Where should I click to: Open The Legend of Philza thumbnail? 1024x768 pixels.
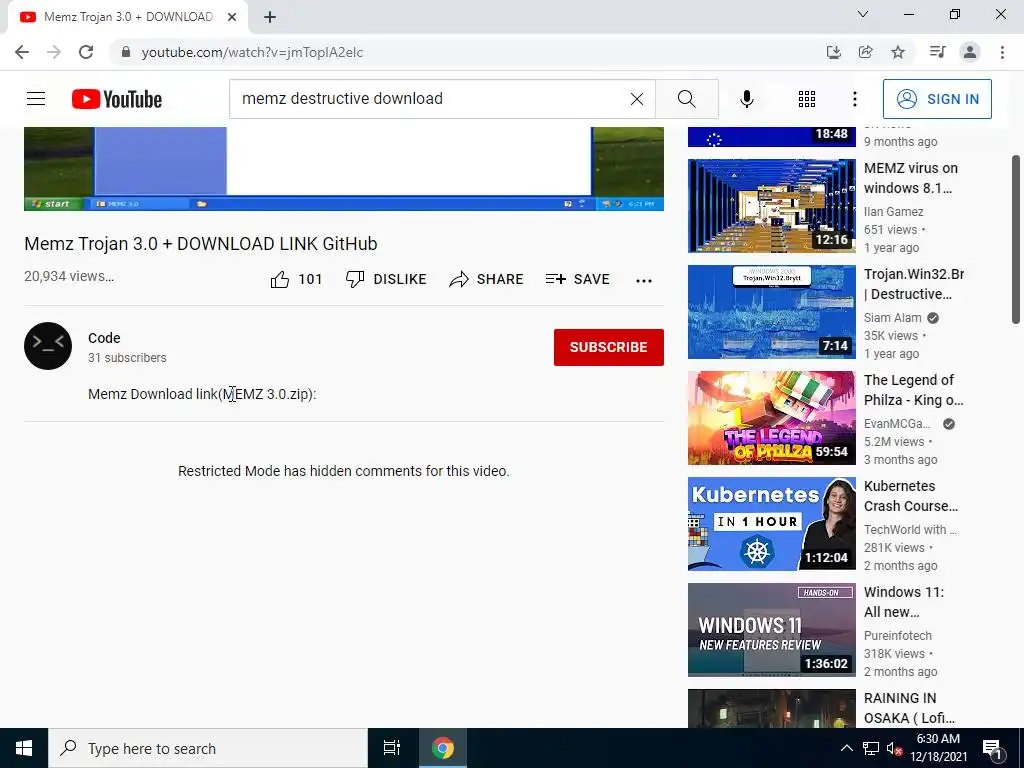pyautogui.click(x=771, y=418)
